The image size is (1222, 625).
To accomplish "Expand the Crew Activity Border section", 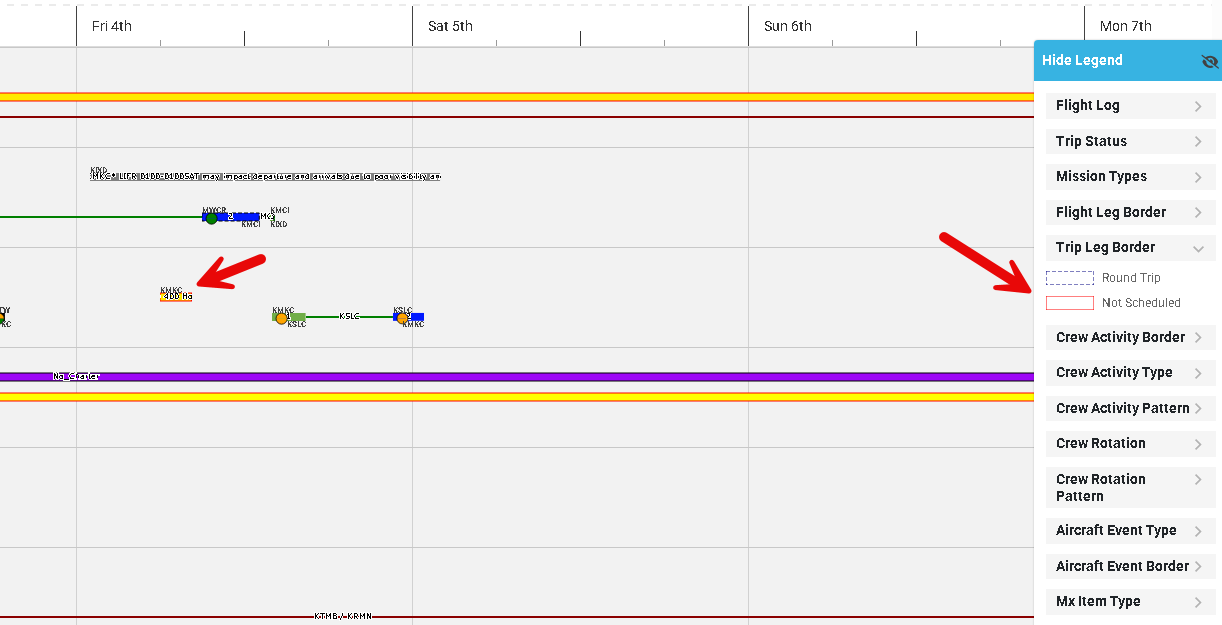I will (1130, 338).
